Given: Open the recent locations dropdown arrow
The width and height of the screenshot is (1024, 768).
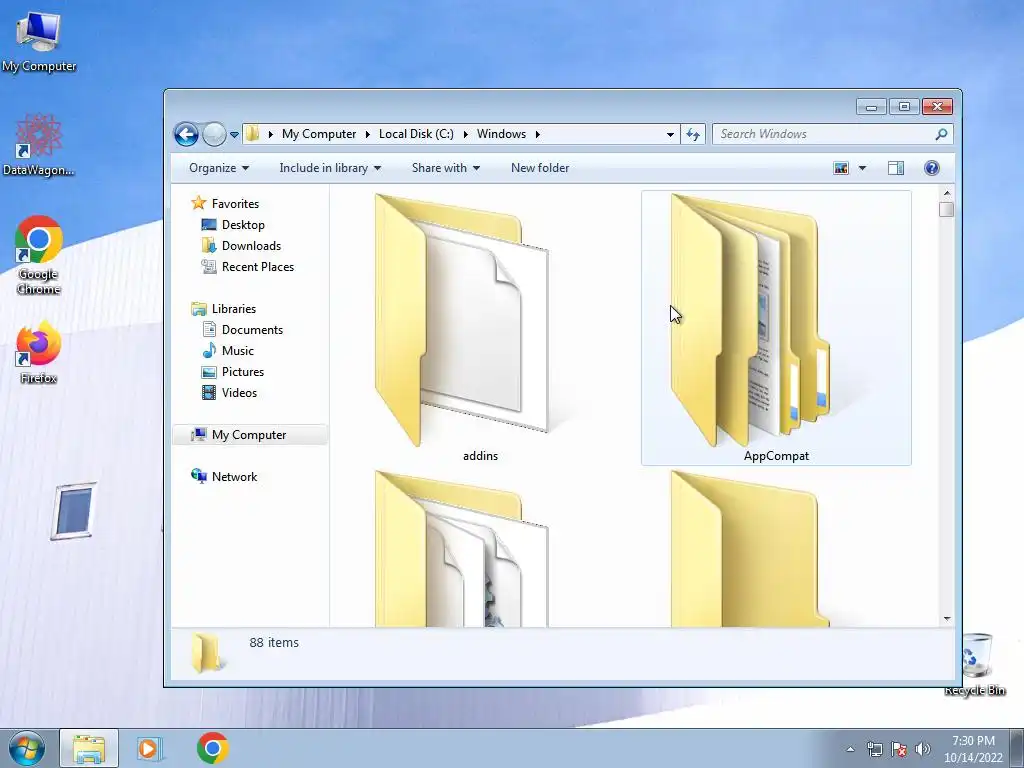Looking at the screenshot, I should click(234, 135).
